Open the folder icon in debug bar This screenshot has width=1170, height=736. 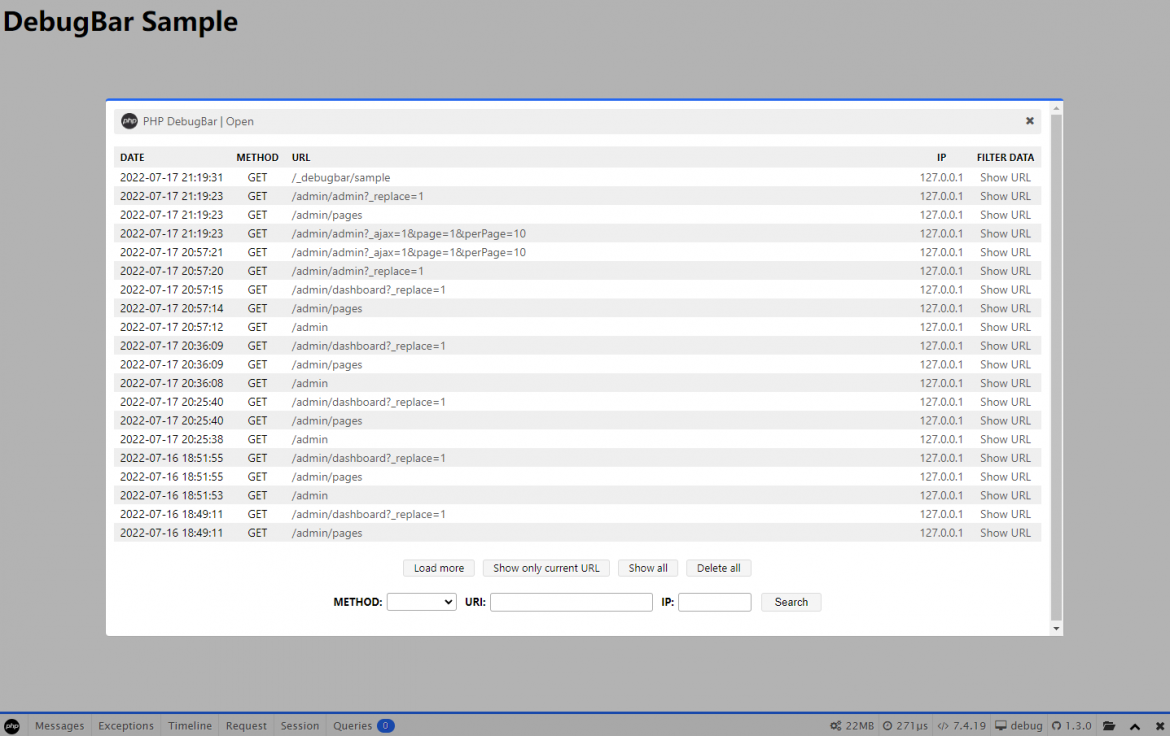point(1110,726)
